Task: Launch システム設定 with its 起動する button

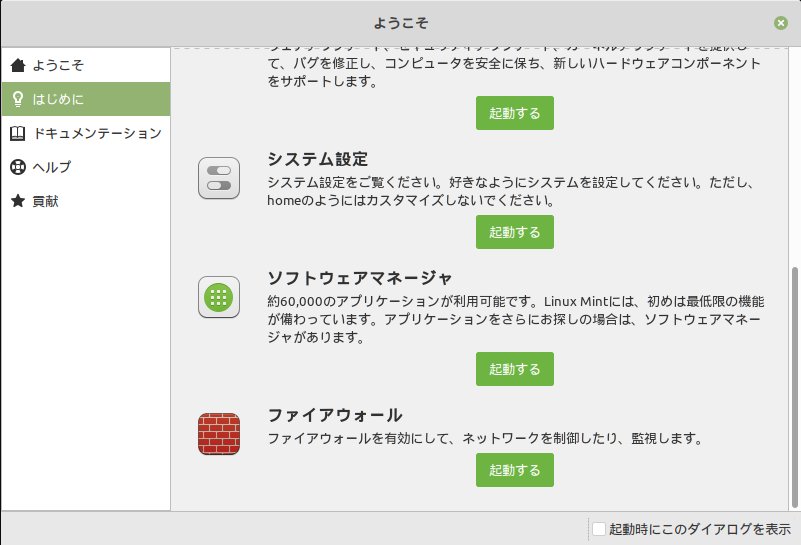Action: pyautogui.click(x=514, y=232)
